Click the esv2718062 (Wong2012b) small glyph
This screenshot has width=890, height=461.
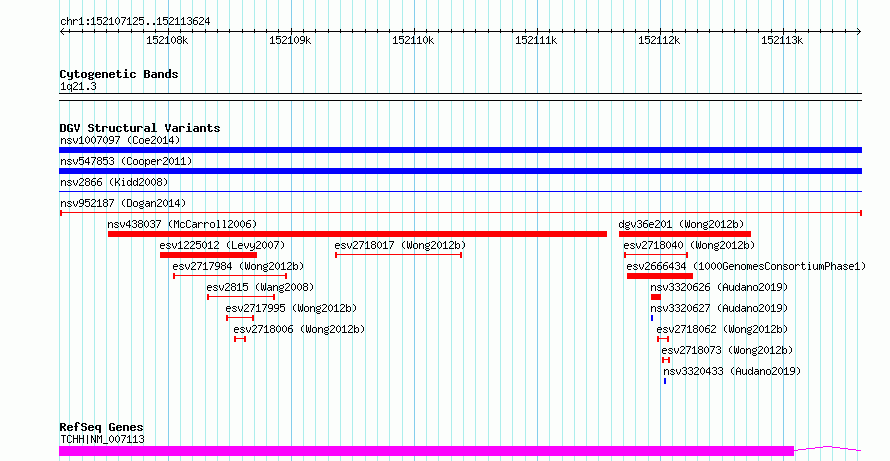(x=662, y=339)
